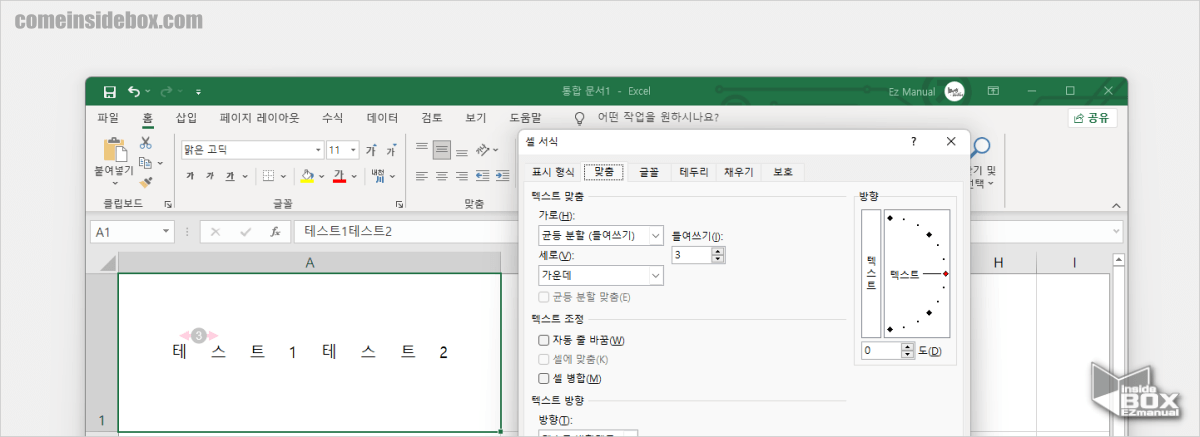This screenshot has height=437, width=1200.
Task: Apply underline formatting
Action: pos(230,176)
